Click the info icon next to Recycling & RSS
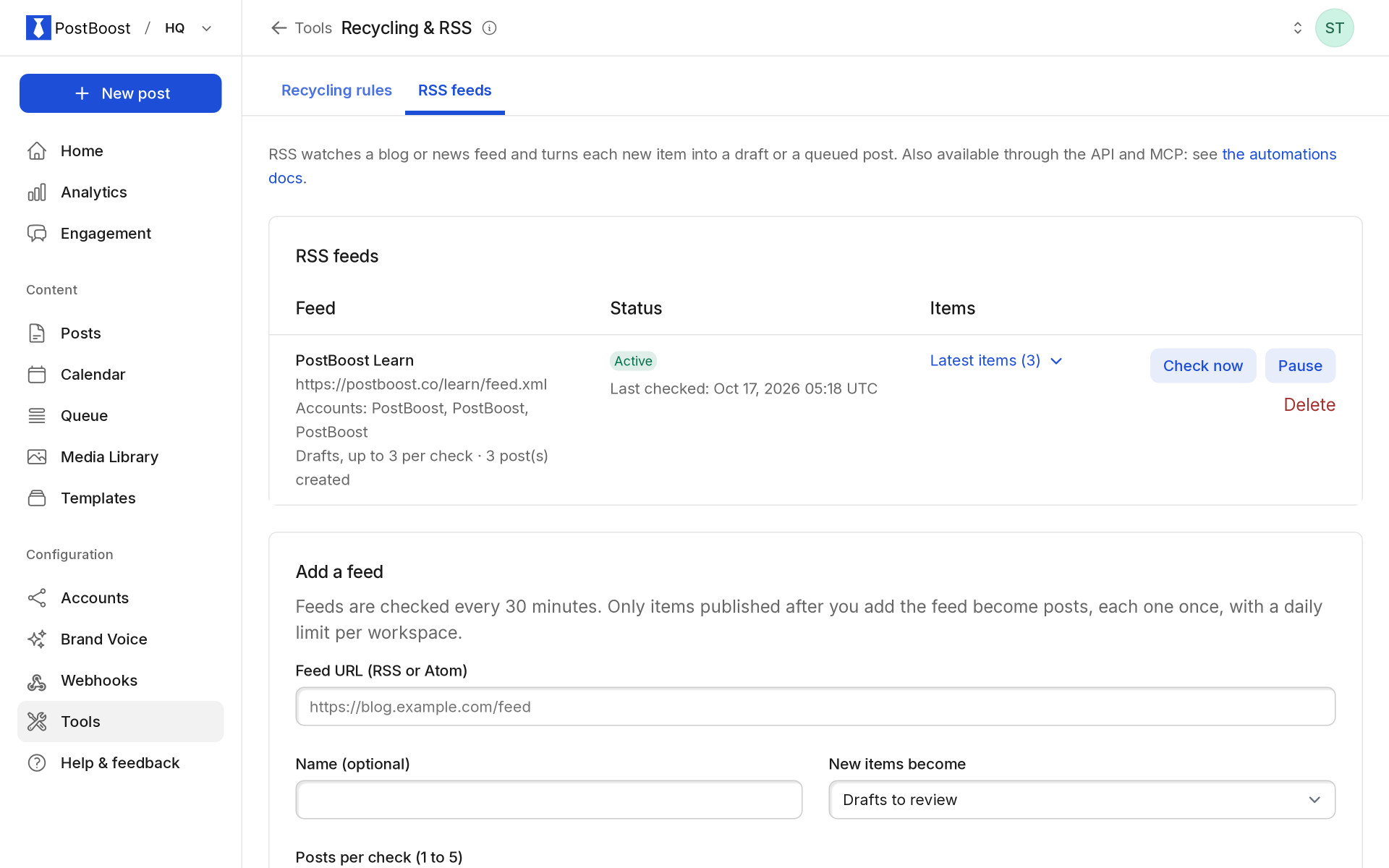This screenshot has height=868, width=1389. 490,28
